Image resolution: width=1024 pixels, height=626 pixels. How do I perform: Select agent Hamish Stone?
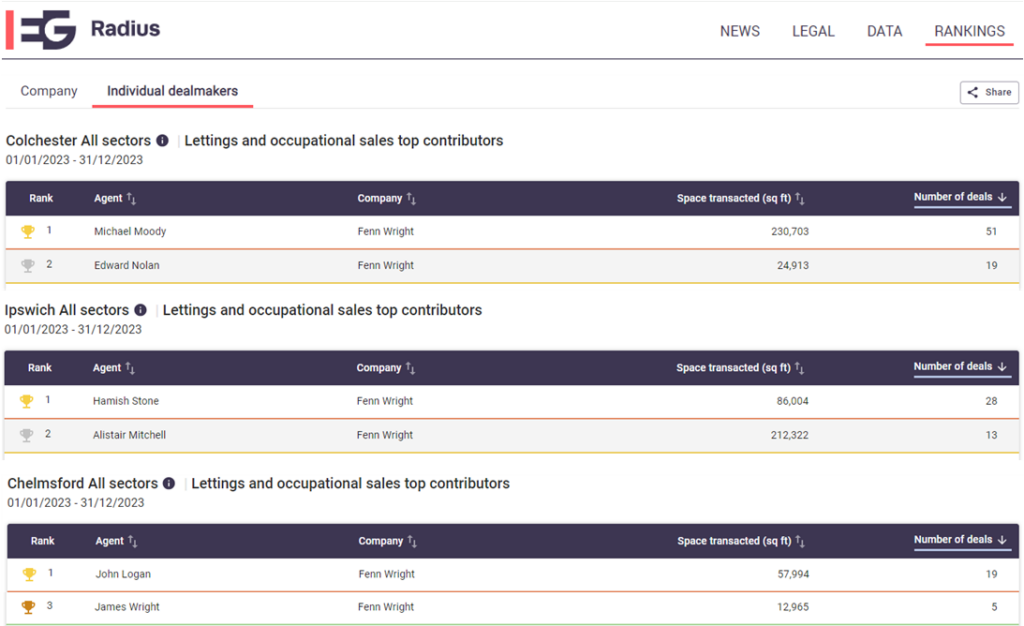pyautogui.click(x=126, y=401)
